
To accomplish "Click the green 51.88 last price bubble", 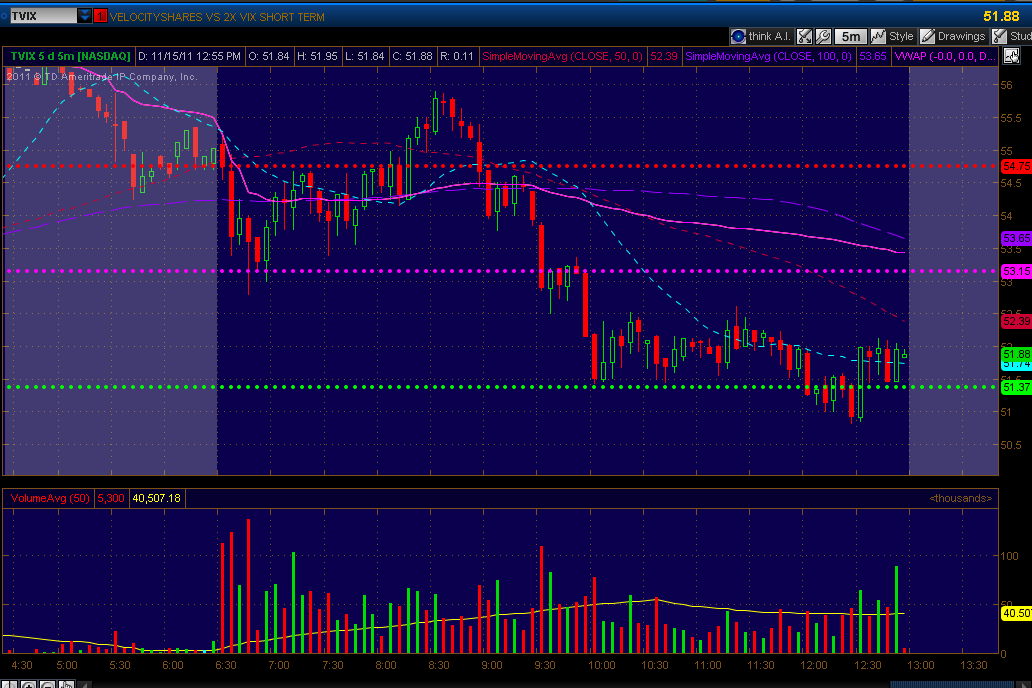I will tap(1016, 354).
